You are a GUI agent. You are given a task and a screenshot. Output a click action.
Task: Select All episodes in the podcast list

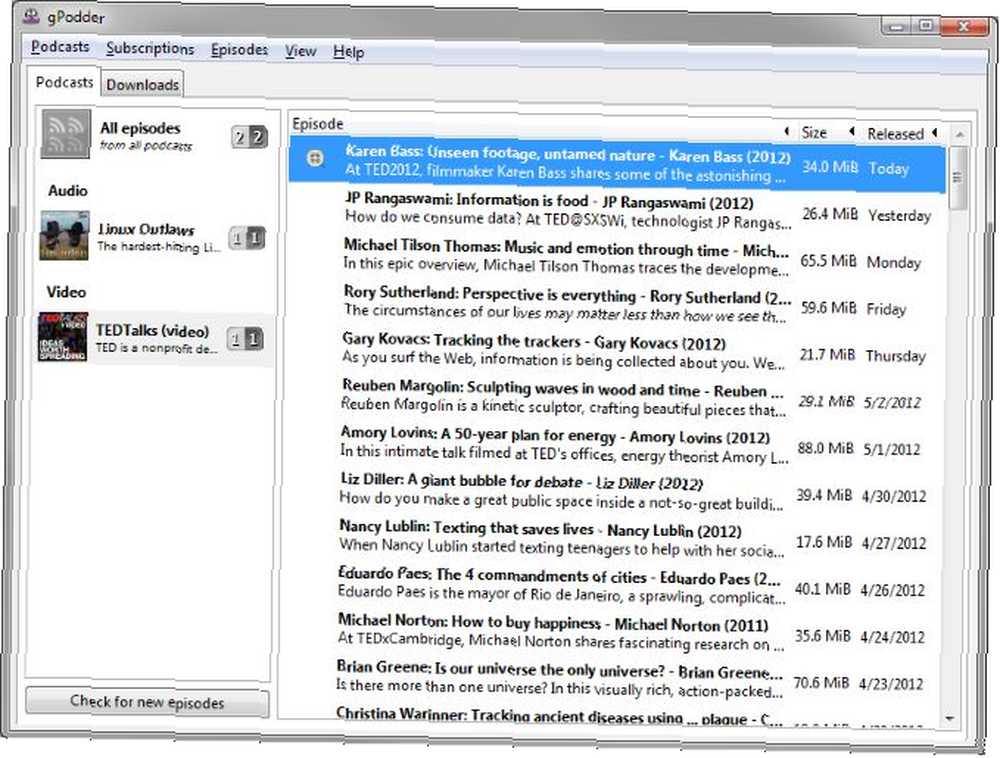[x=154, y=135]
